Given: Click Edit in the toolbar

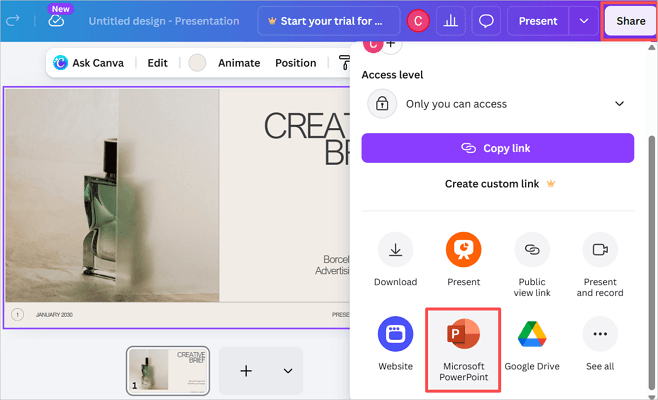Looking at the screenshot, I should coord(157,63).
